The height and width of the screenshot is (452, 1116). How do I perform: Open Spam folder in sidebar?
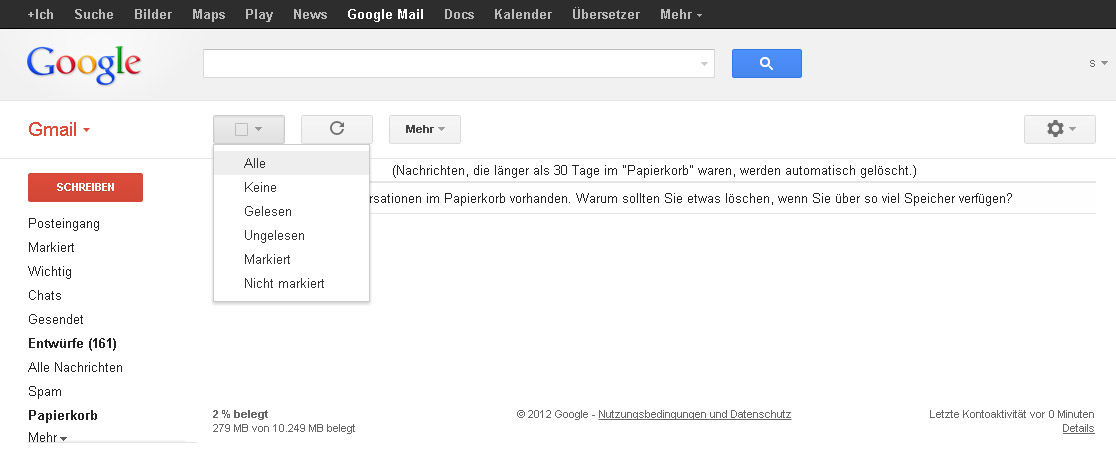45,391
